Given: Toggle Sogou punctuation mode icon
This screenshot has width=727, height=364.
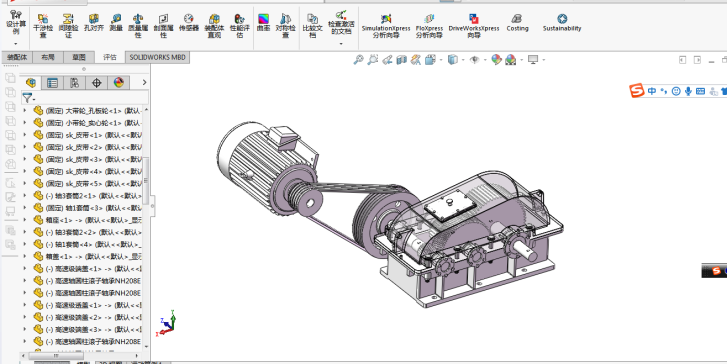Looking at the screenshot, I should click(663, 91).
